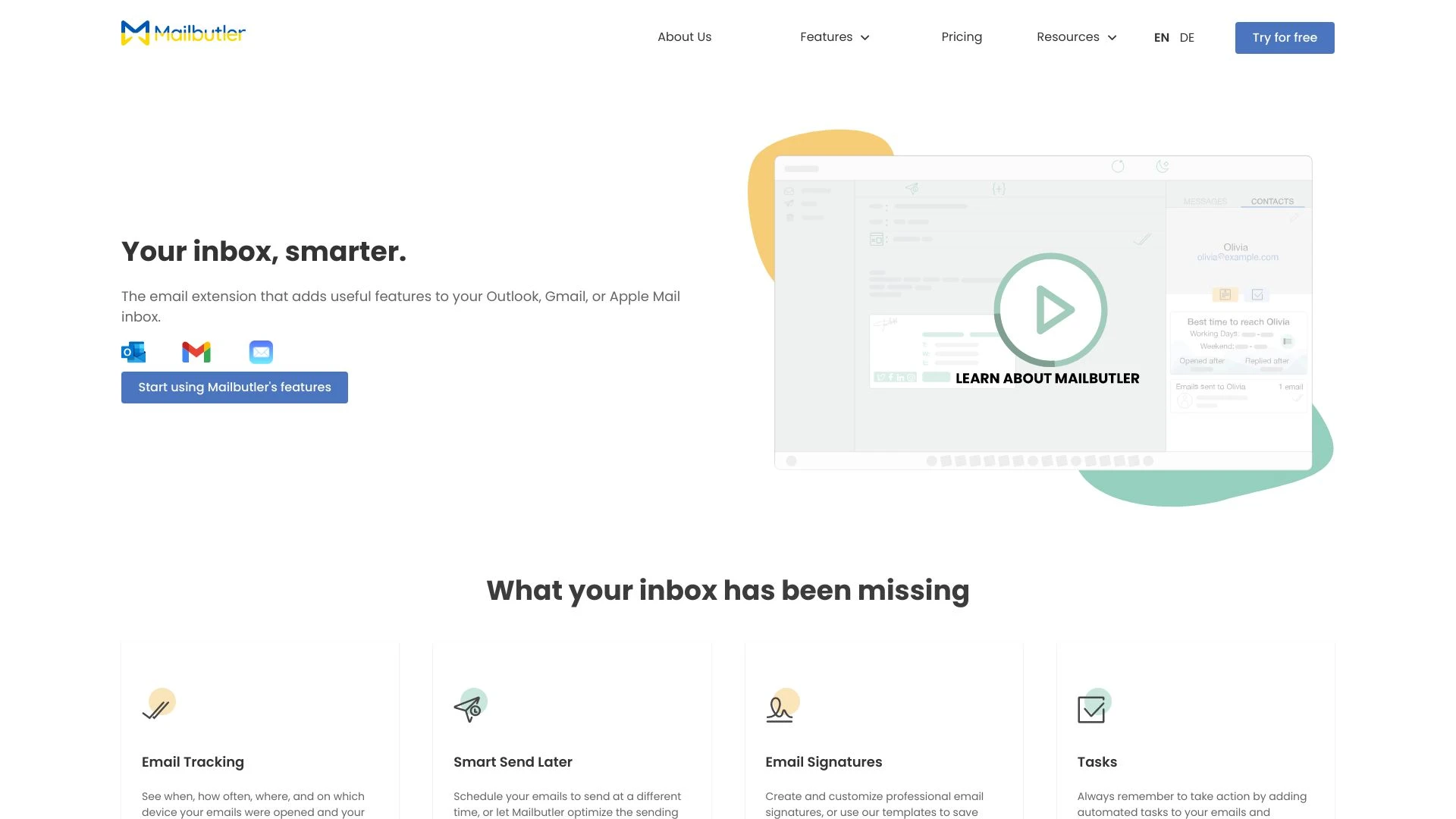Expand the Resources dropdown menu
This screenshot has height=819, width=1456.
pos(1077,37)
